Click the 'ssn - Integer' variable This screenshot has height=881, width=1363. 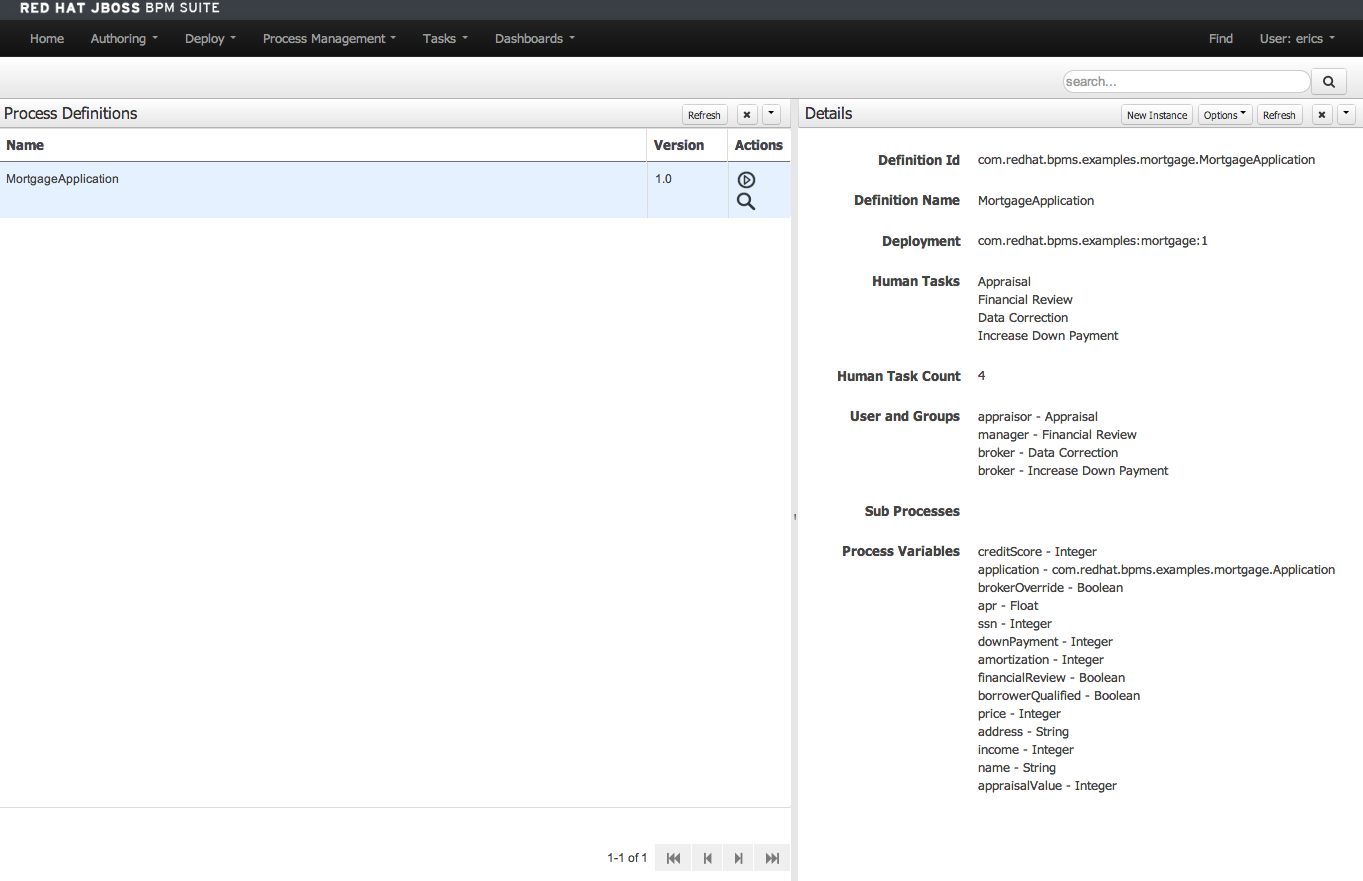tap(1015, 624)
